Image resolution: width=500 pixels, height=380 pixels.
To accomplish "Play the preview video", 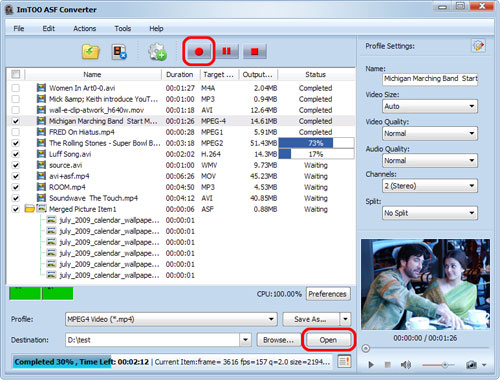I will pyautogui.click(x=371, y=365).
